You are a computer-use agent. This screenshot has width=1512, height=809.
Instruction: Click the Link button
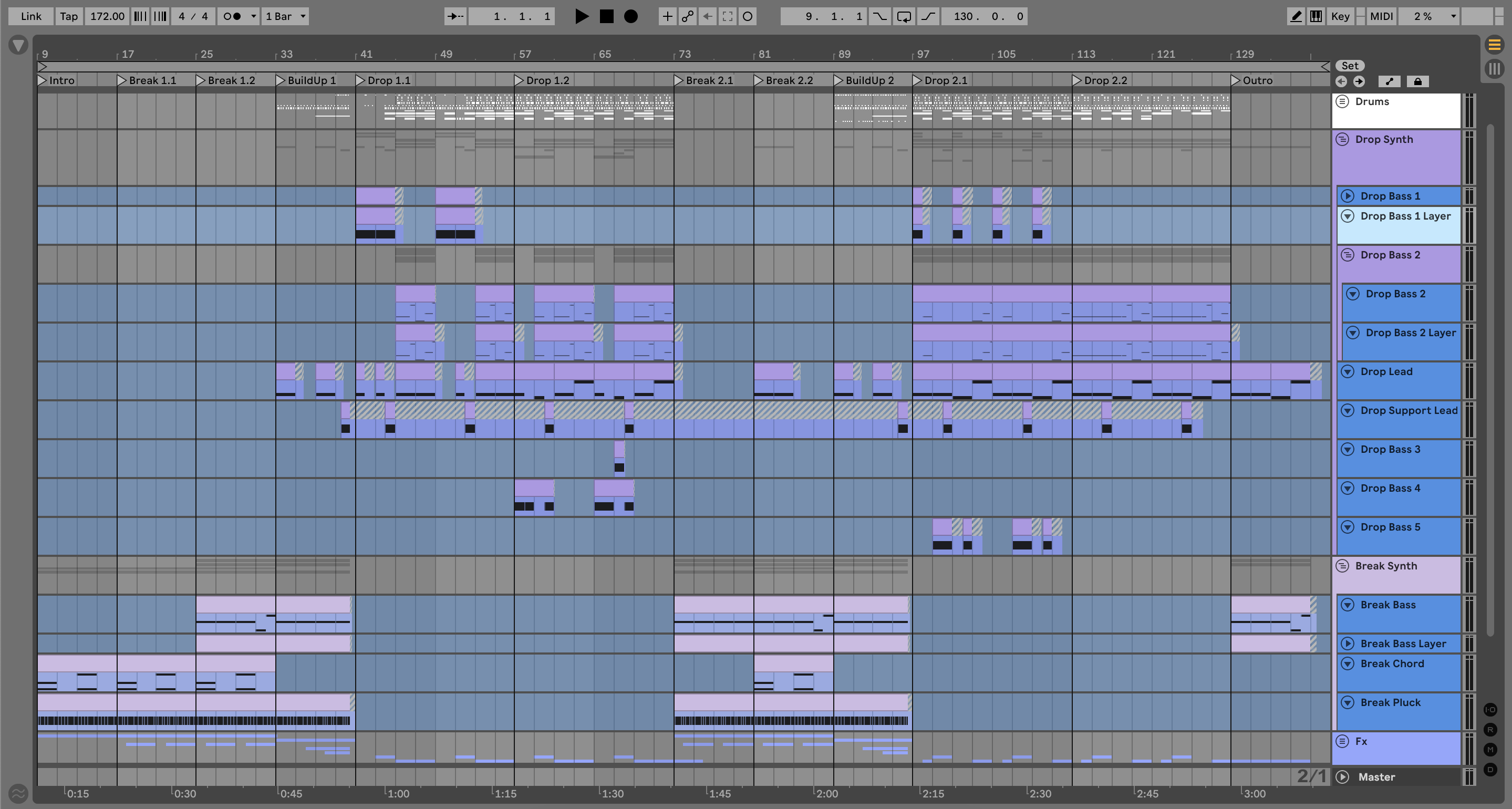click(x=31, y=16)
